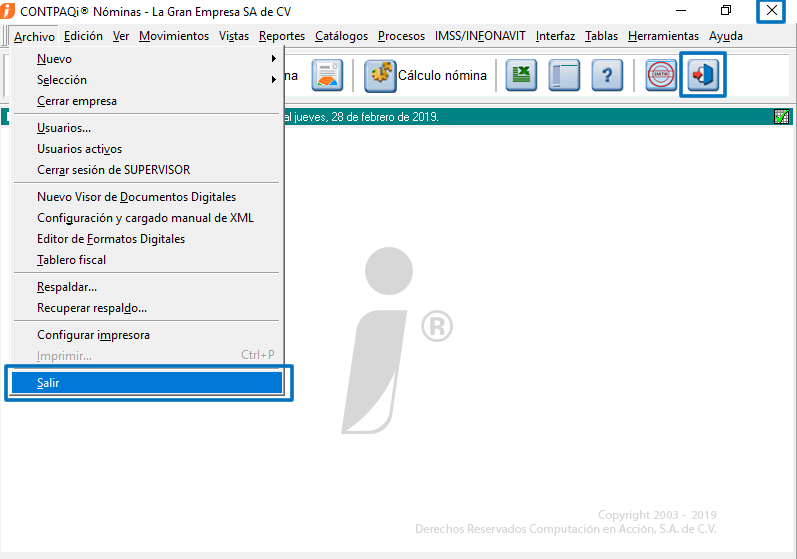Open the Catálogos menu
The image size is (797, 559).
click(341, 36)
